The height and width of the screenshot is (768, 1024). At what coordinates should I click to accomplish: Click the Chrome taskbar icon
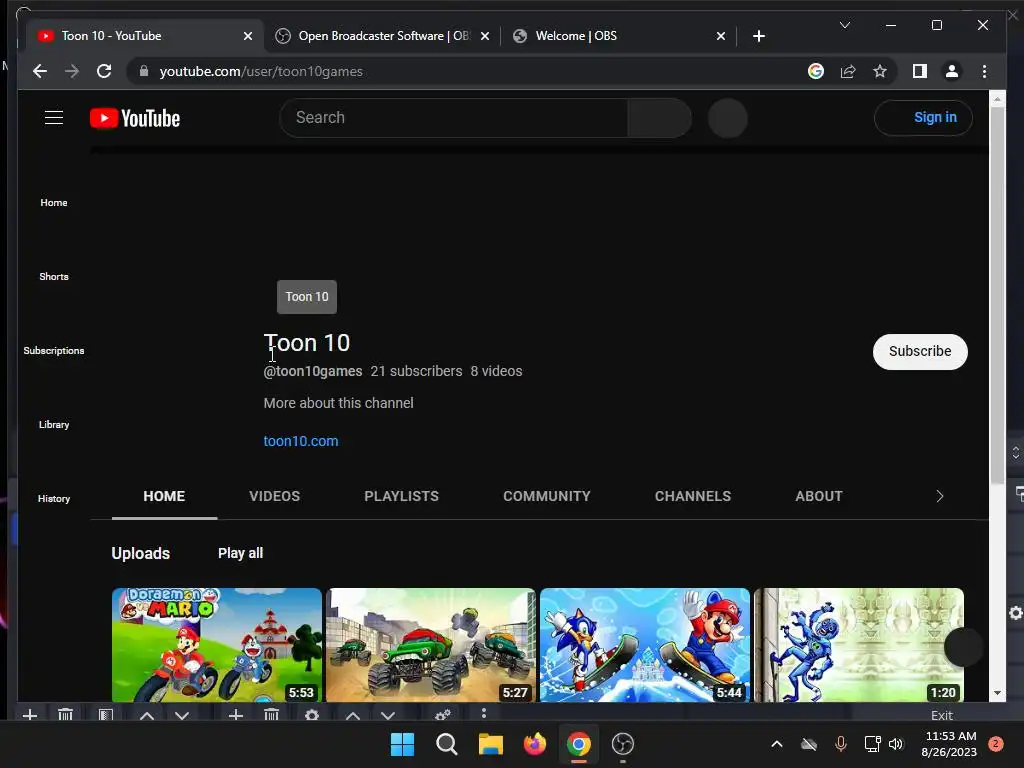579,744
